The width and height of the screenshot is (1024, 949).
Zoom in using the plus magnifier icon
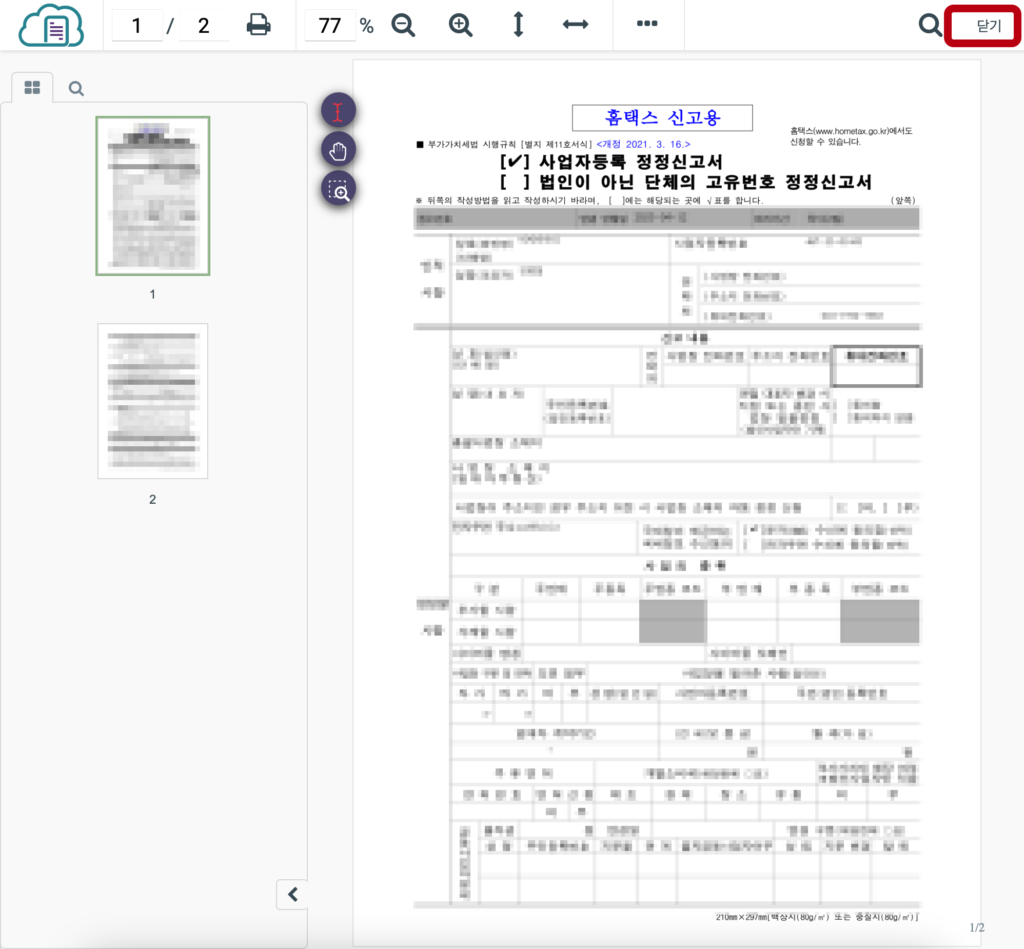coord(461,26)
